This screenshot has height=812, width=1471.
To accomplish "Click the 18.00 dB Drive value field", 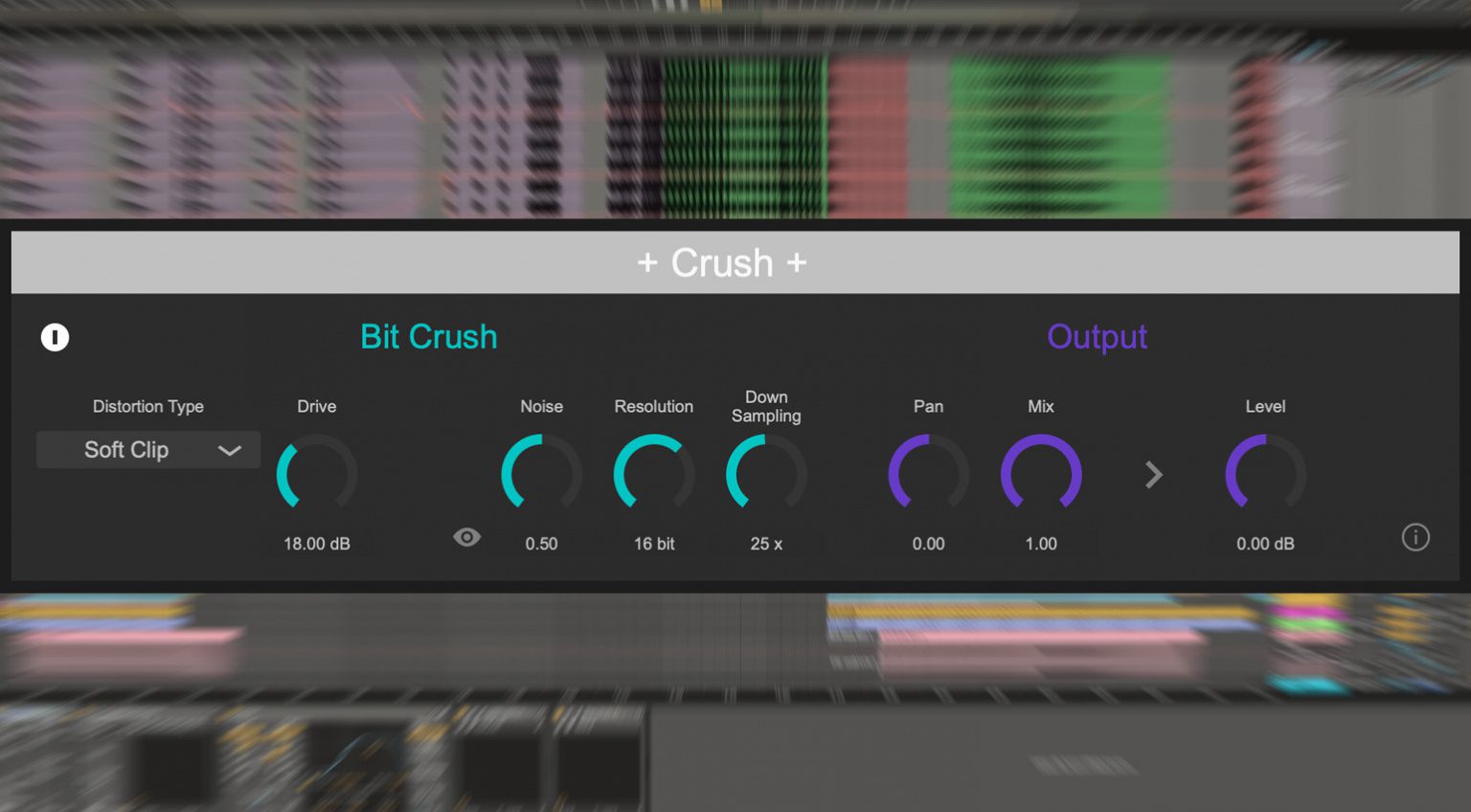I will coord(317,543).
